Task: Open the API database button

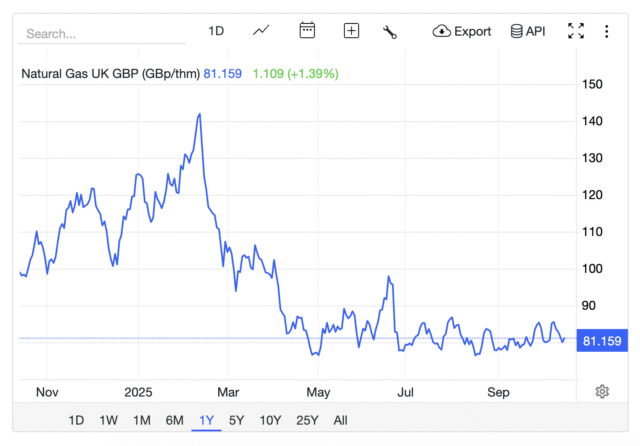Action: click(527, 31)
